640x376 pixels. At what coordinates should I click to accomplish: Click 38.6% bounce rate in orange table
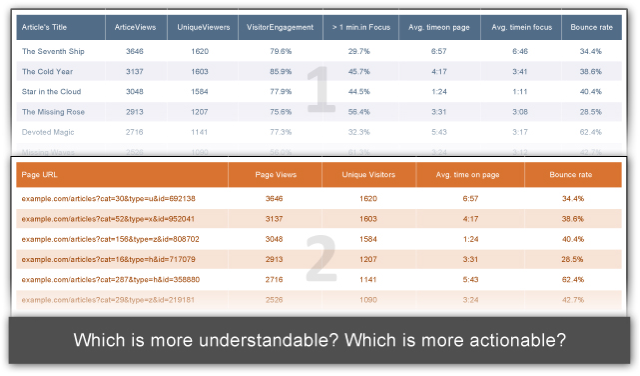pos(573,219)
